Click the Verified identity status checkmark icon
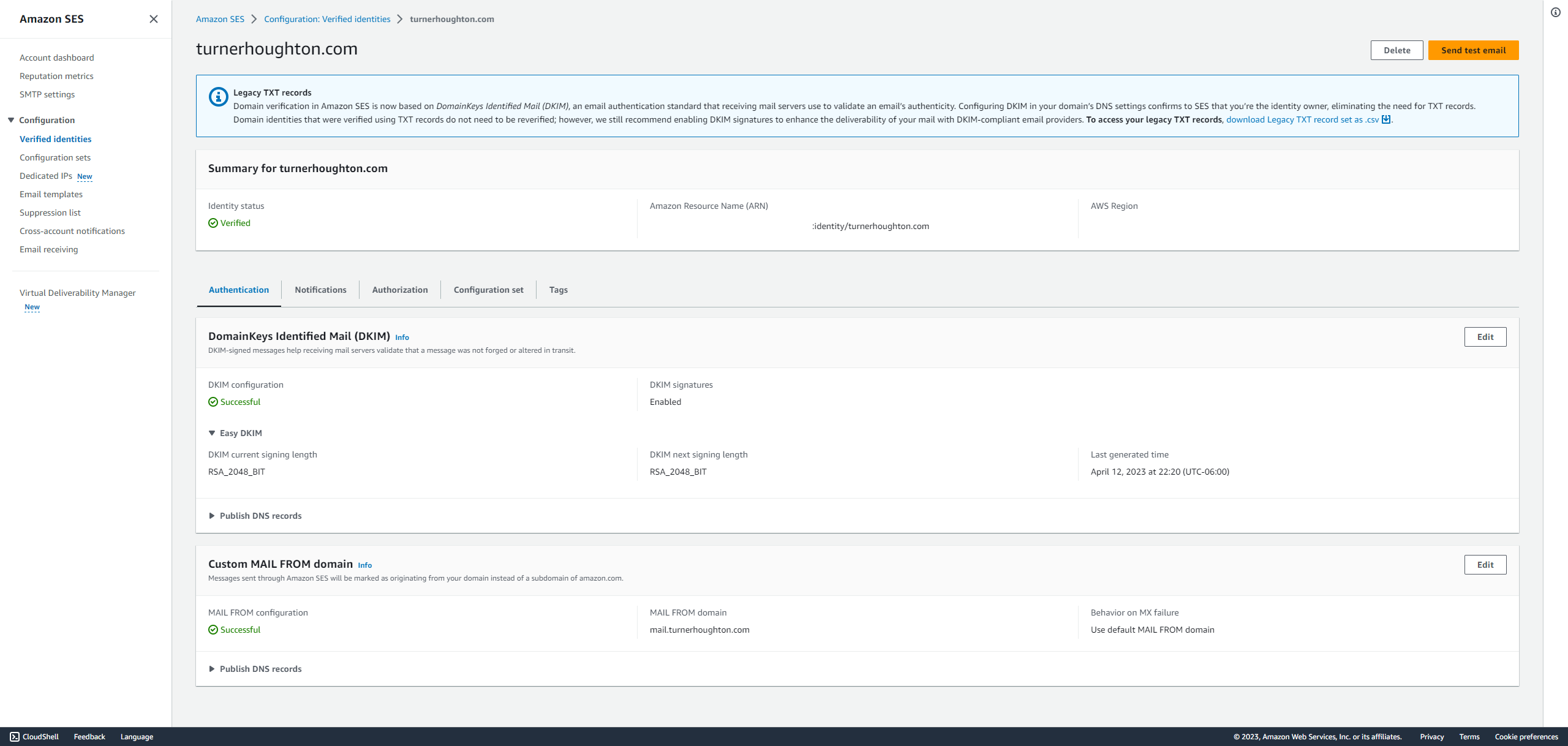1568x746 pixels. [x=213, y=223]
